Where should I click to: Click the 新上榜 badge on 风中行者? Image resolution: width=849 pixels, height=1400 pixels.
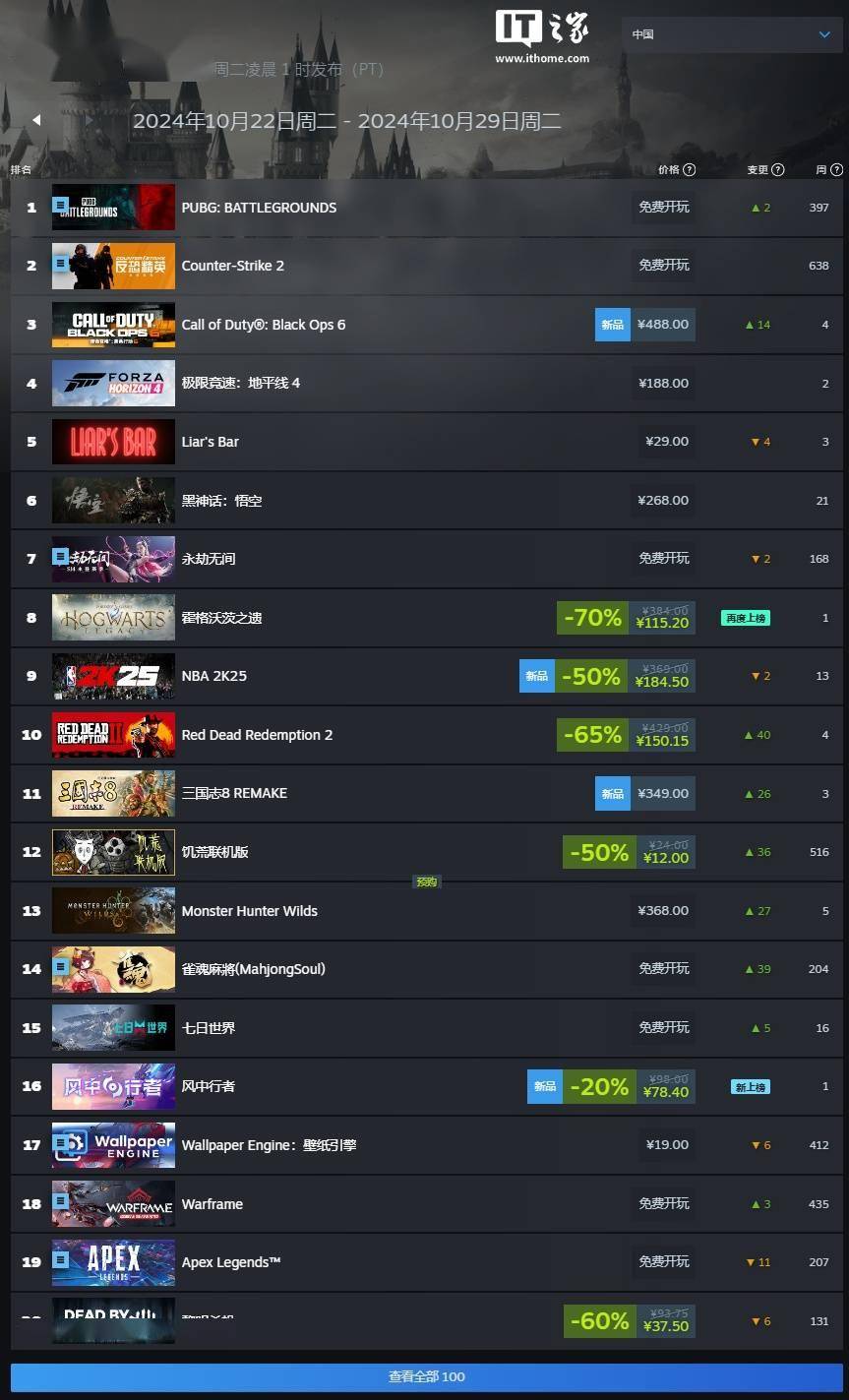tap(750, 1087)
